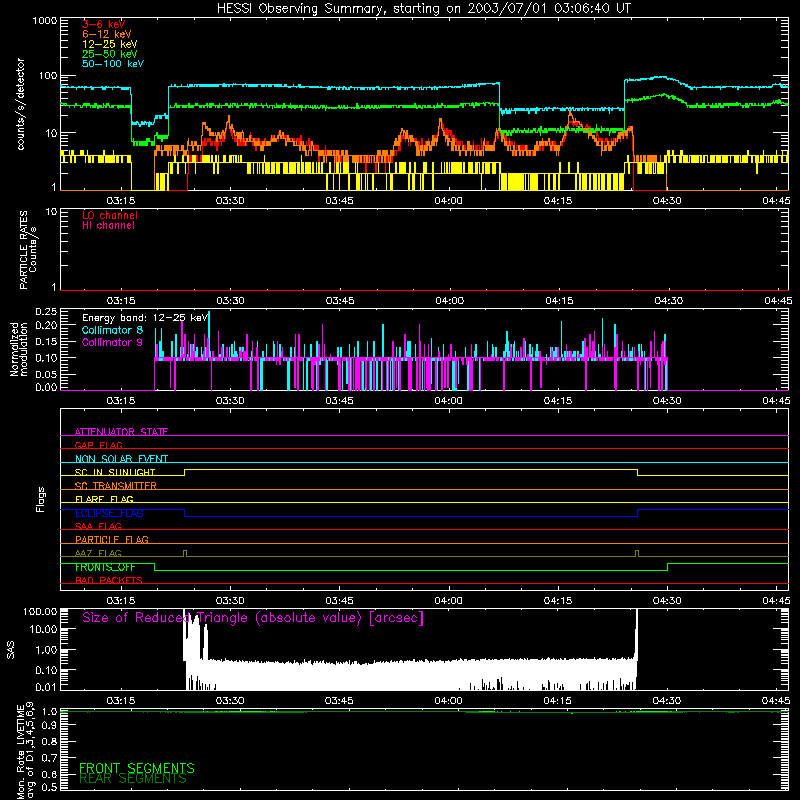Select the 12-25 keV legend entry

(x=109, y=44)
